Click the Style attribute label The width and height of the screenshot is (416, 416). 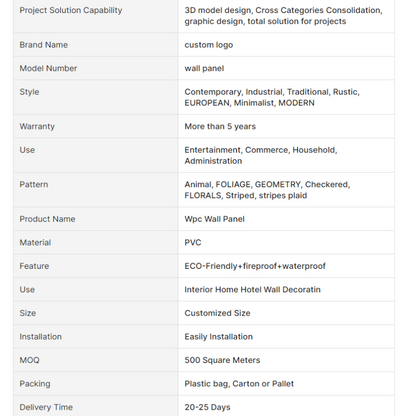click(x=29, y=92)
